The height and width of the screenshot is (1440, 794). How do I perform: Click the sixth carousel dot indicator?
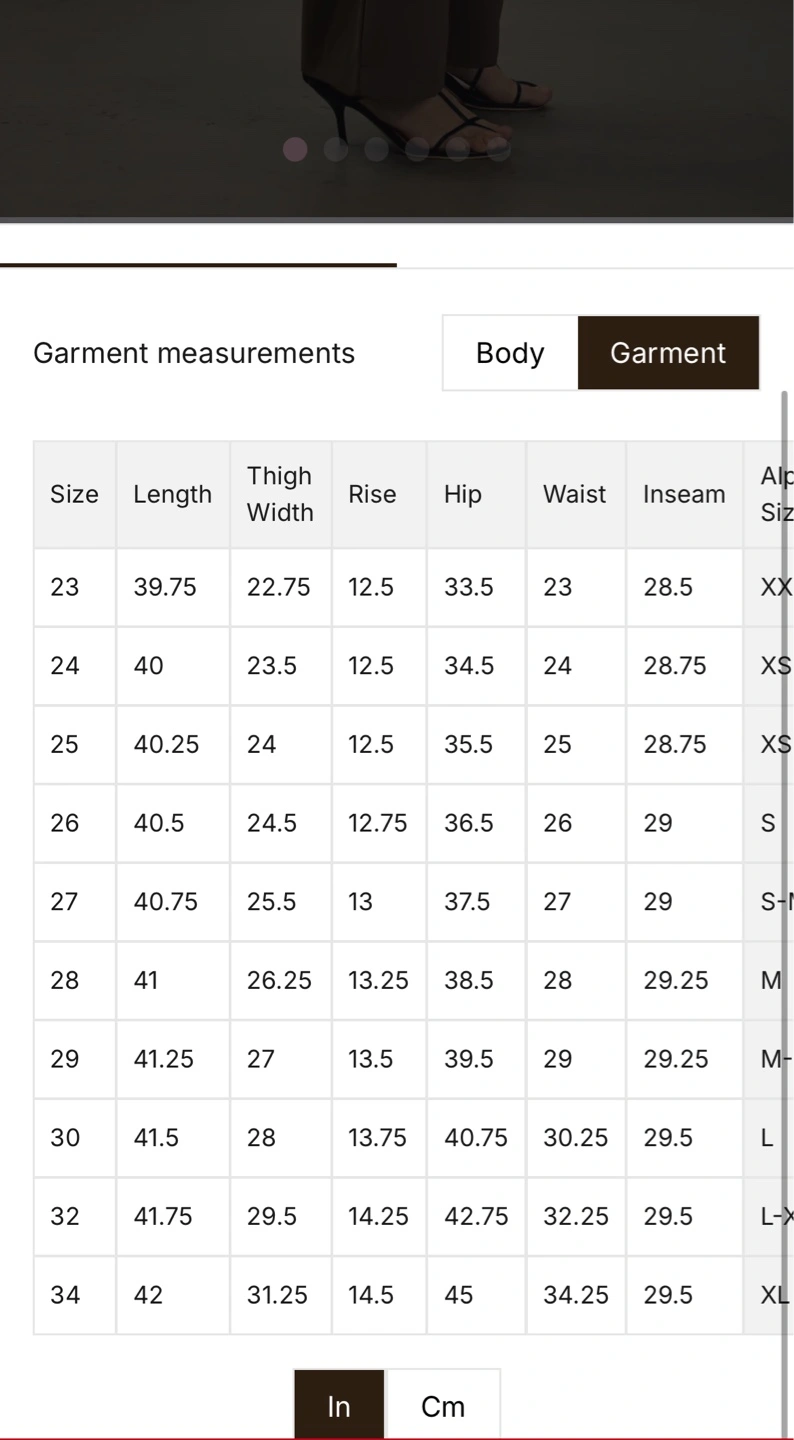pos(499,149)
